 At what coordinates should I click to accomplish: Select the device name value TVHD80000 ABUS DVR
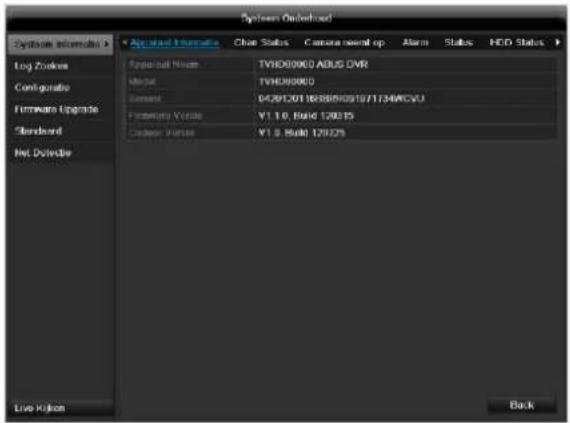pyautogui.click(x=313, y=64)
